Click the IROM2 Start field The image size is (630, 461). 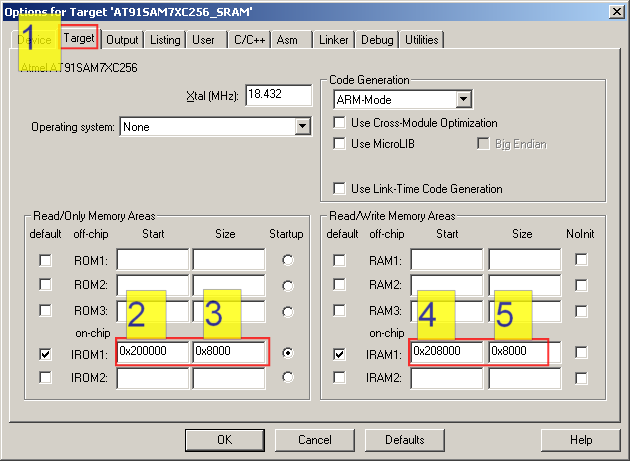tap(153, 378)
